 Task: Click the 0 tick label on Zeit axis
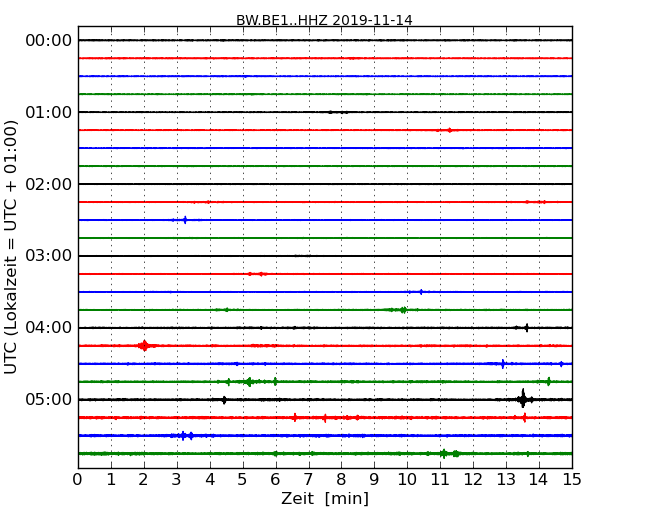(78, 480)
